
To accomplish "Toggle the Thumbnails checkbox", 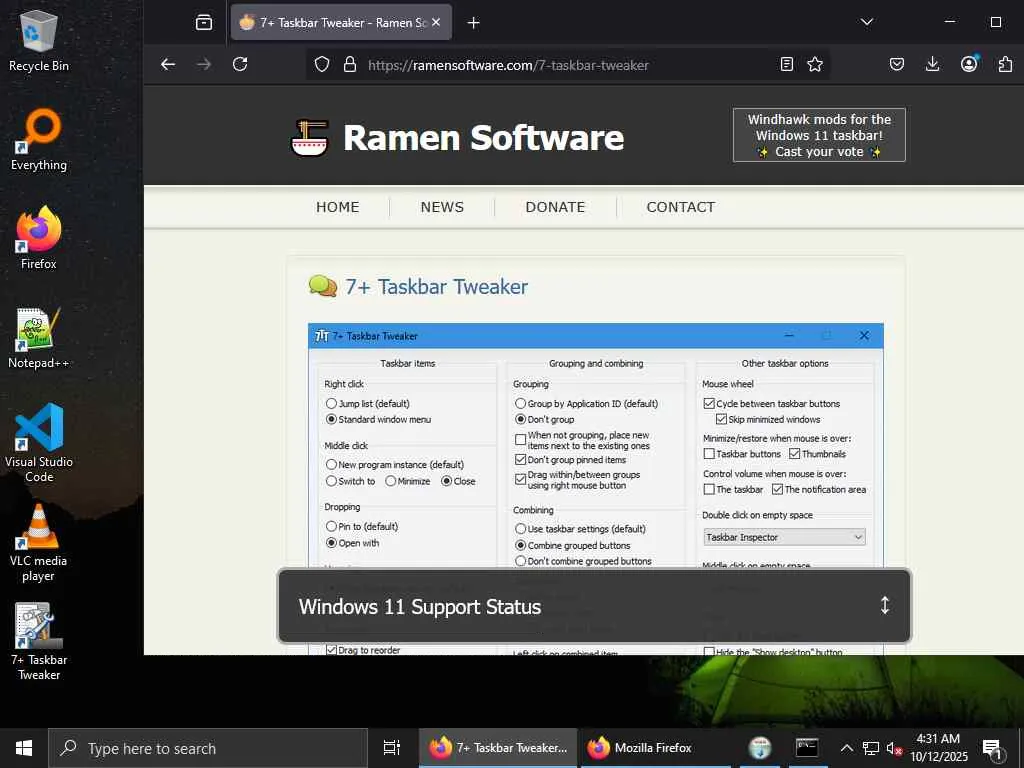I will [794, 453].
